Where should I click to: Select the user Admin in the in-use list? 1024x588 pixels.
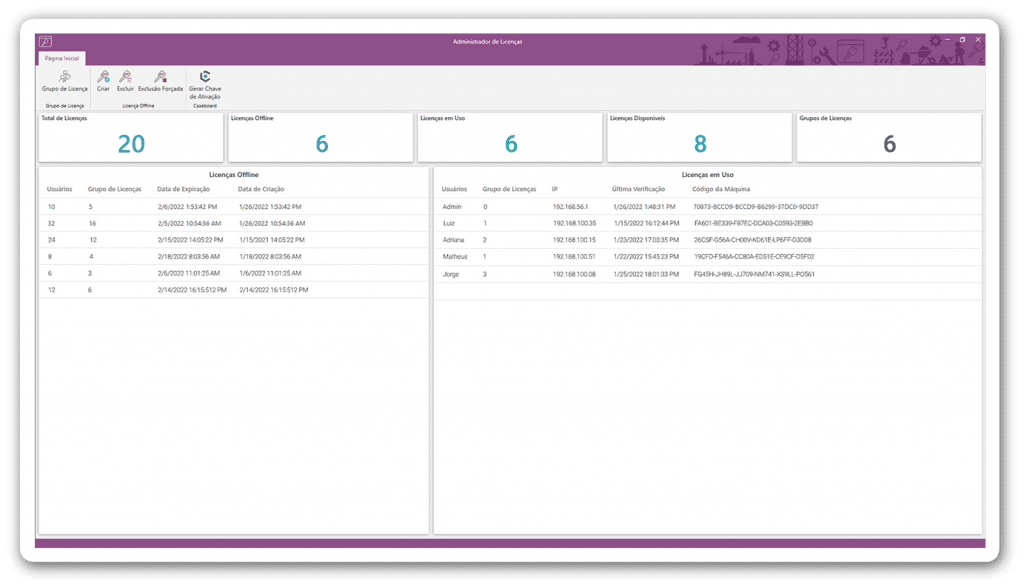click(452, 206)
